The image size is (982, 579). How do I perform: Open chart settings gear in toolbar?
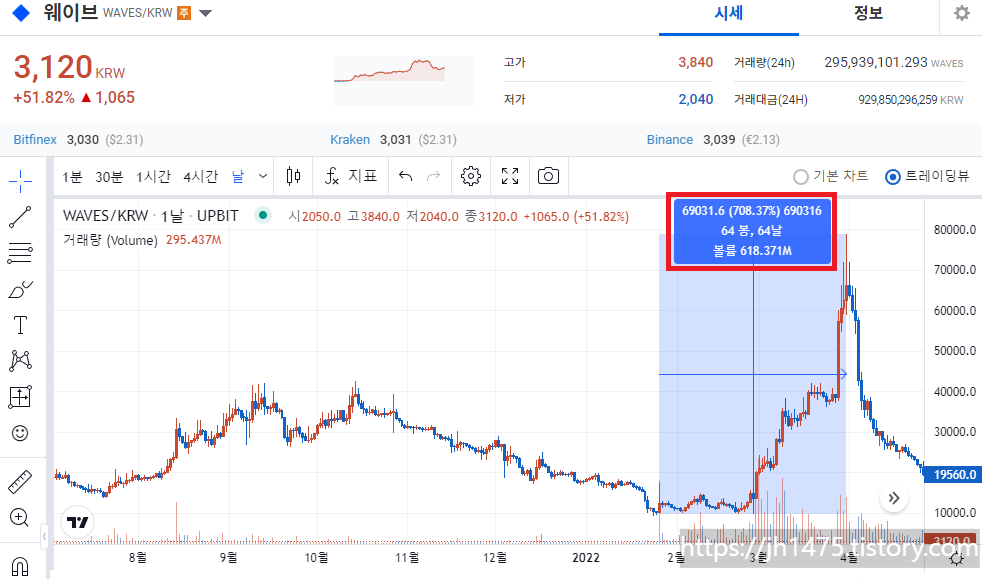(471, 177)
